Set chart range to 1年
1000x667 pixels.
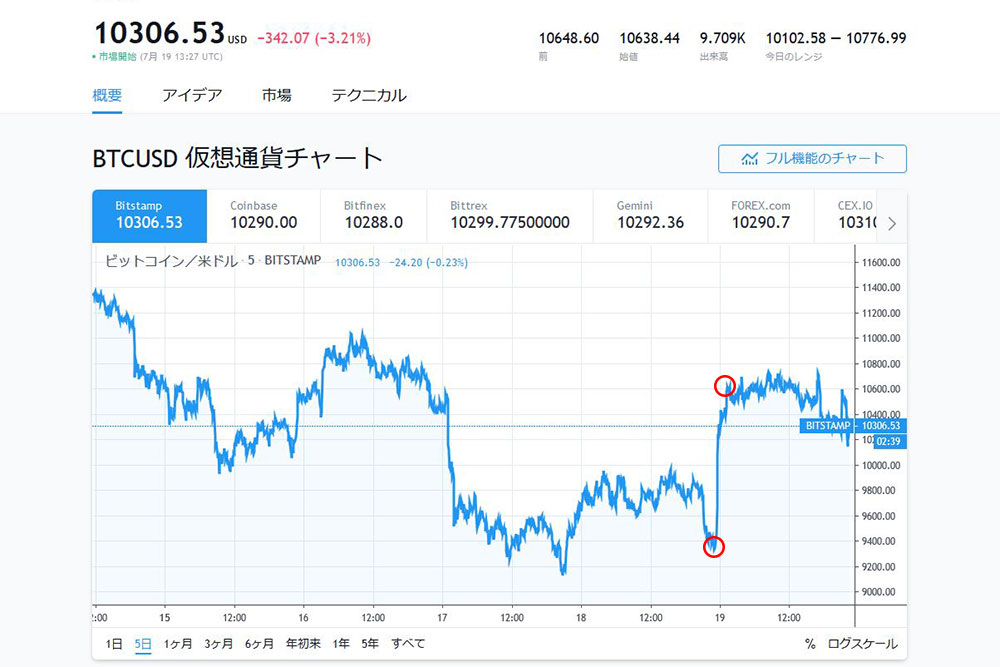(341, 643)
